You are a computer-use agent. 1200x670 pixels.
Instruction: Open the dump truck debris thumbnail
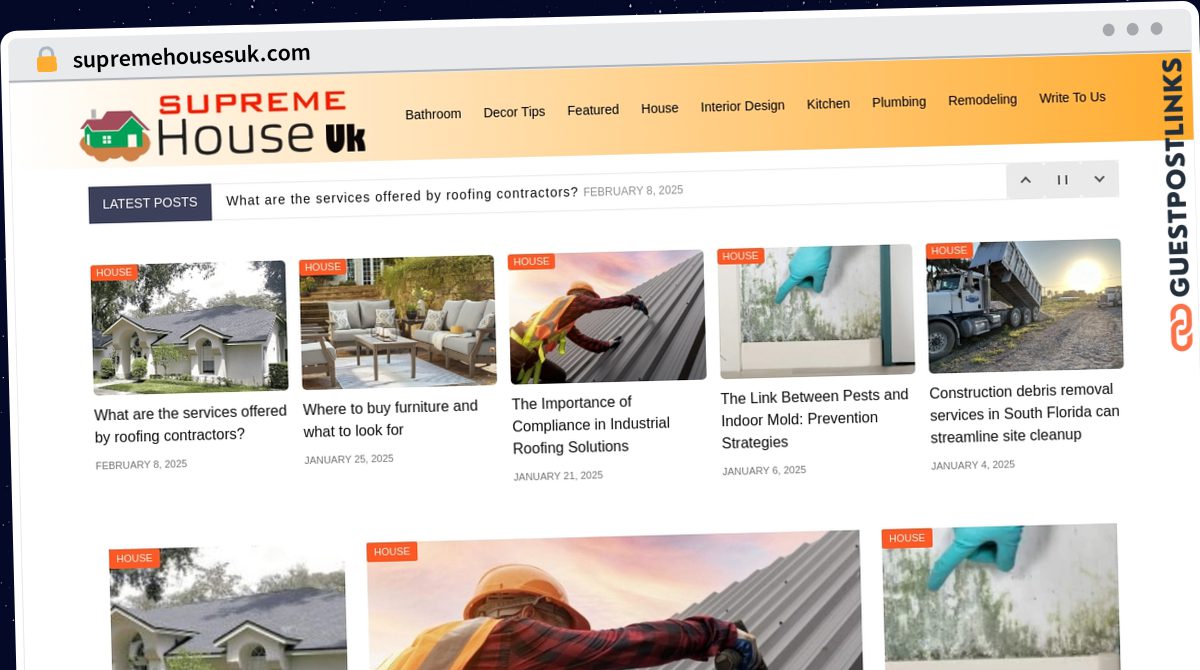(x=1025, y=306)
